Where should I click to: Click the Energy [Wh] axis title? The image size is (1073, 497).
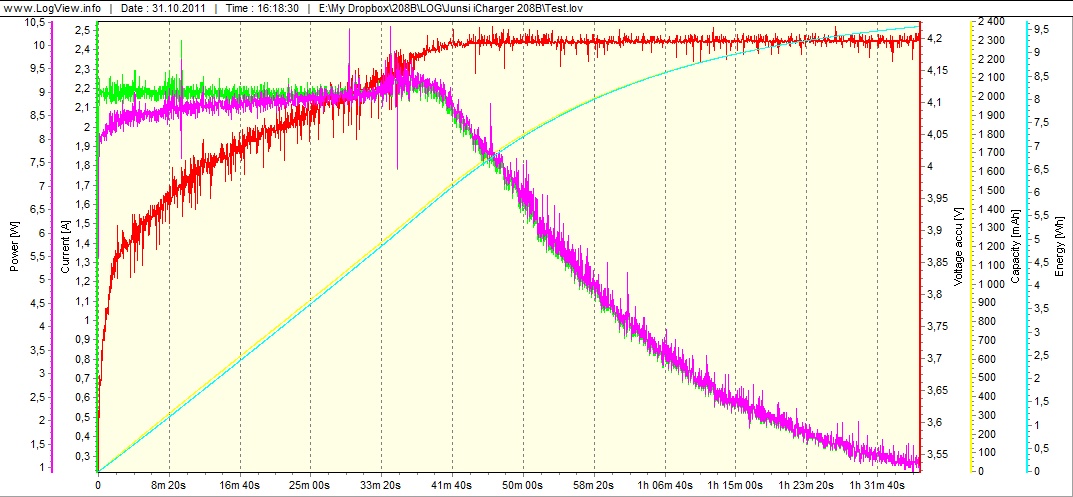click(x=1059, y=244)
